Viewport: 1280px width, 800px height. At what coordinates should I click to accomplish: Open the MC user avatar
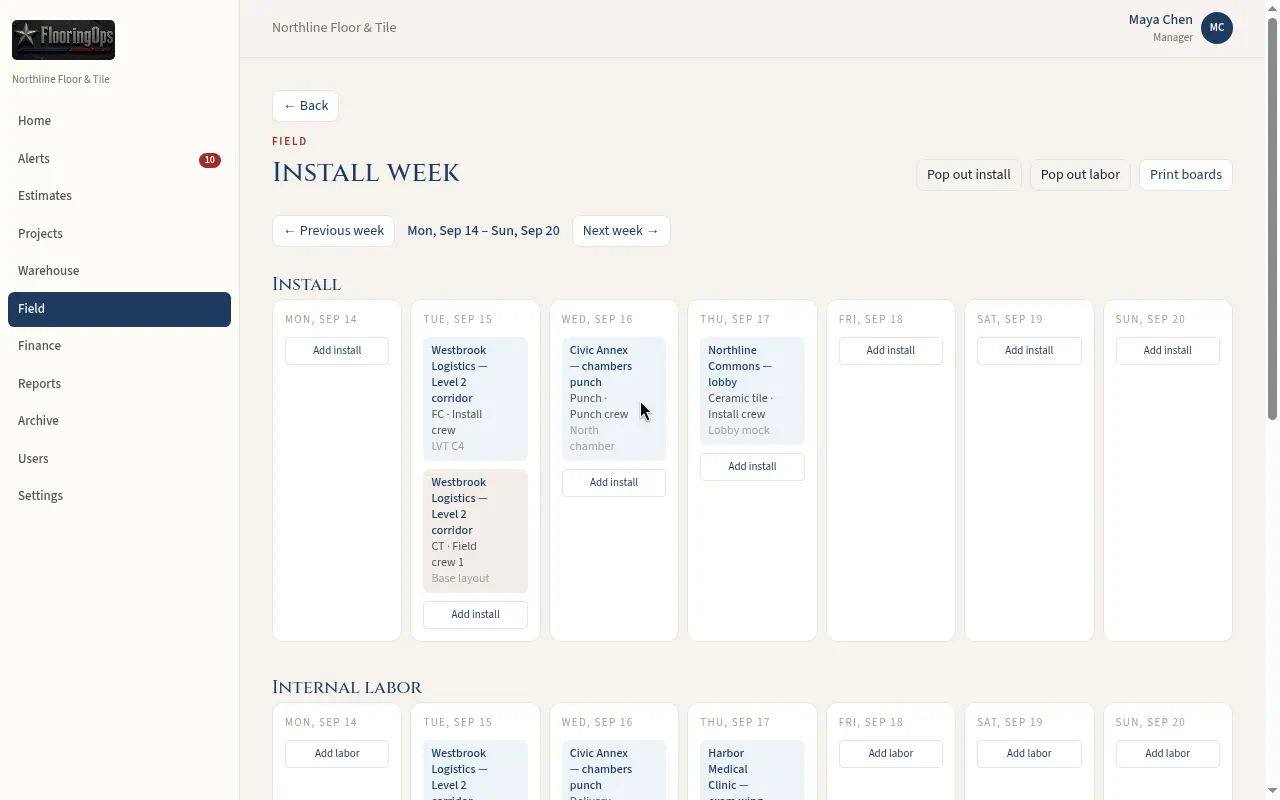[x=1217, y=28]
